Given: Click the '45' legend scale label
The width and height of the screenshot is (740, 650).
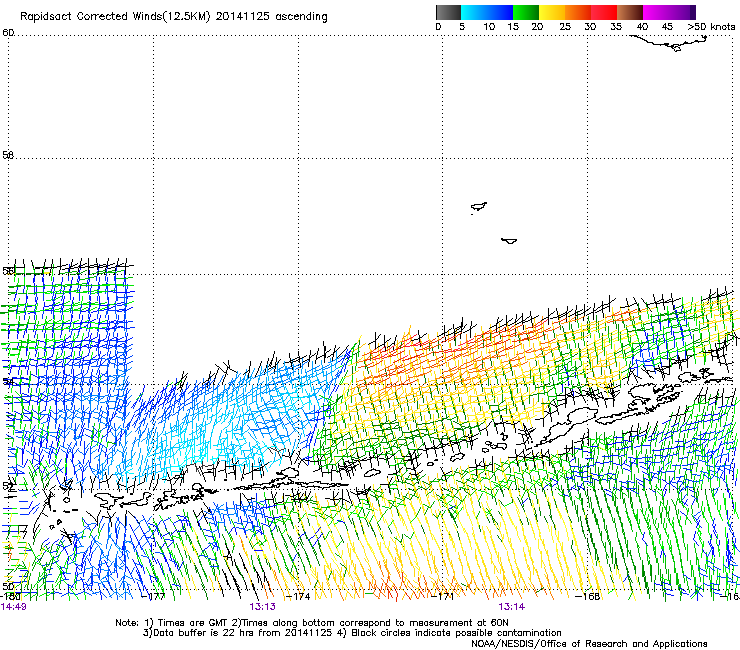Looking at the screenshot, I should [x=667, y=27].
